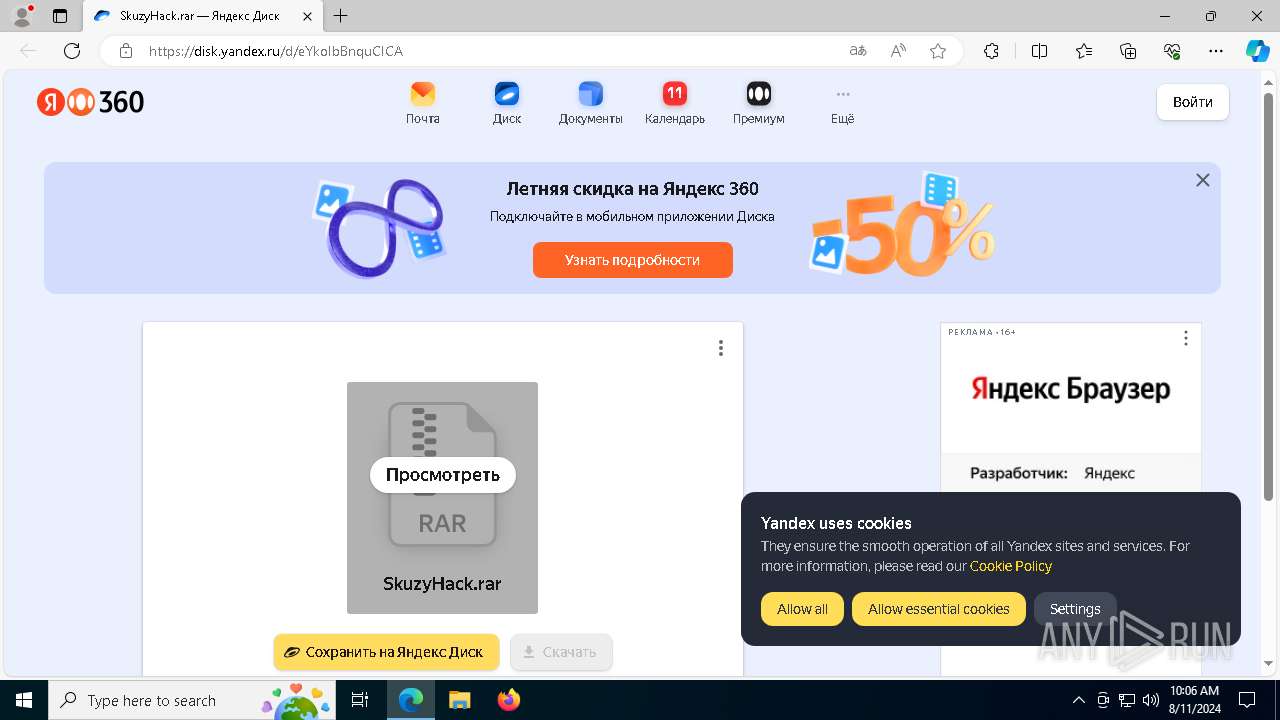
Task: Allow essential cookies only
Action: (x=939, y=609)
